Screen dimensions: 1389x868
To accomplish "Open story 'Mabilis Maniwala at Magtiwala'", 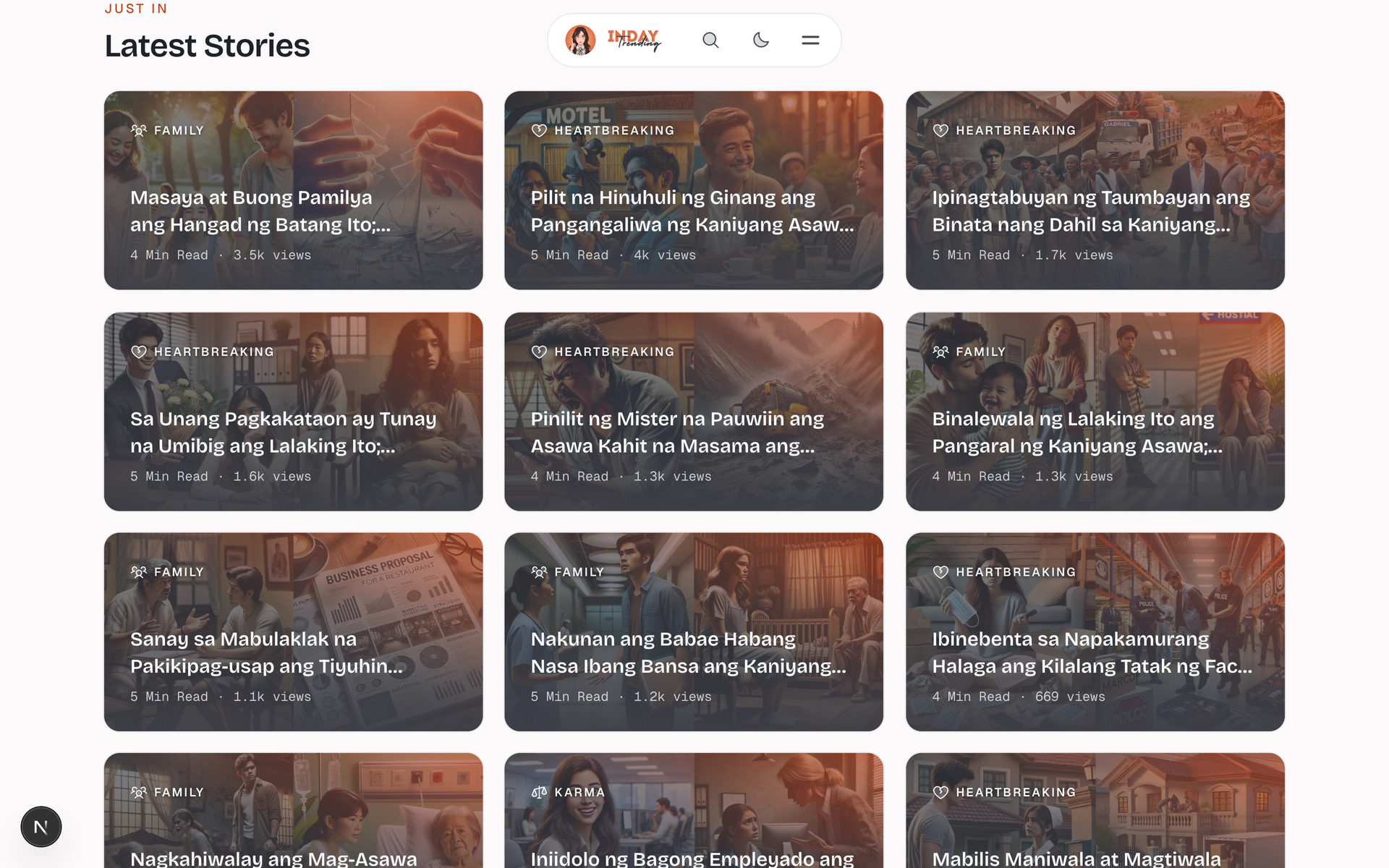I will [x=1076, y=859].
